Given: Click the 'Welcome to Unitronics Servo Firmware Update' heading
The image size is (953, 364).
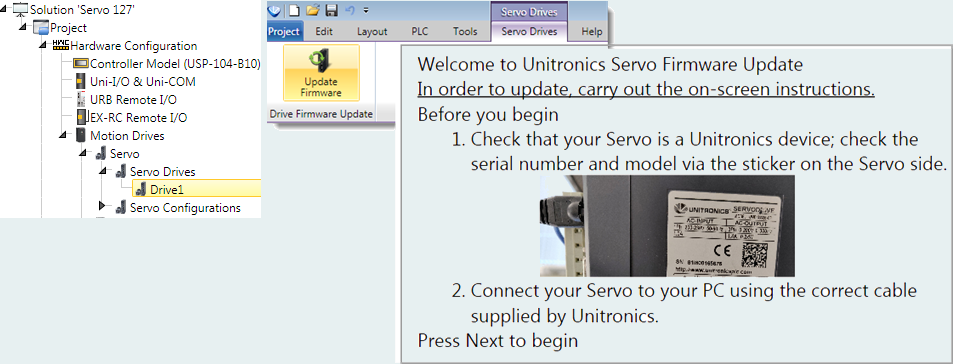Looking at the screenshot, I should 610,64.
